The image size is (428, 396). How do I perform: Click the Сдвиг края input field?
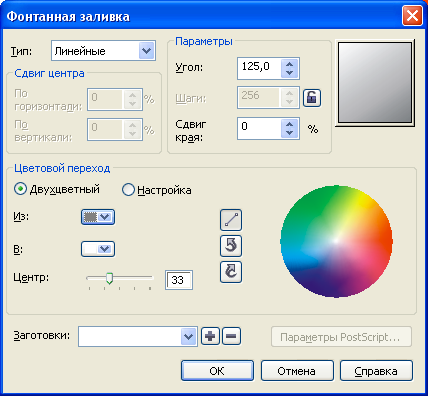coord(259,128)
